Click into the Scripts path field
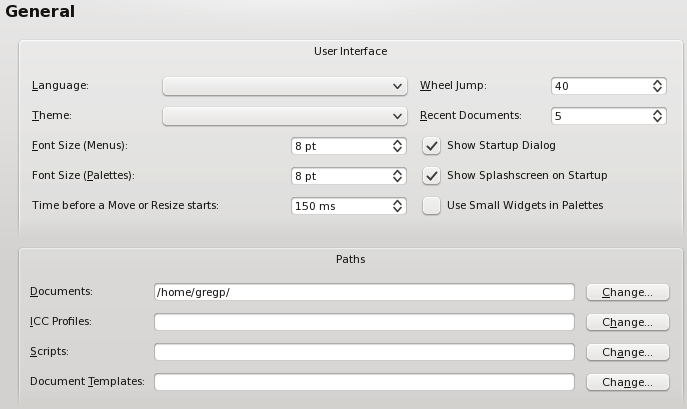 (364, 352)
